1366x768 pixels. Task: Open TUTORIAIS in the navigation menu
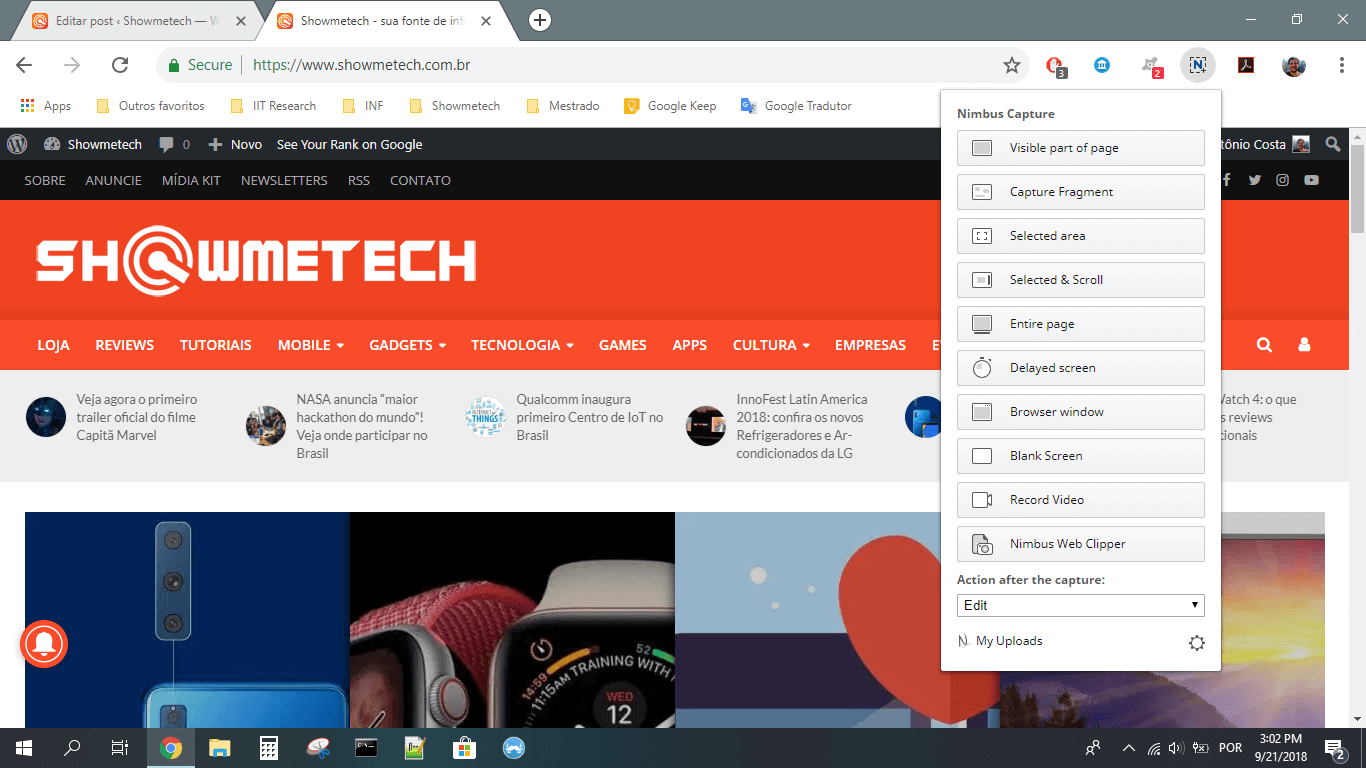click(x=216, y=345)
